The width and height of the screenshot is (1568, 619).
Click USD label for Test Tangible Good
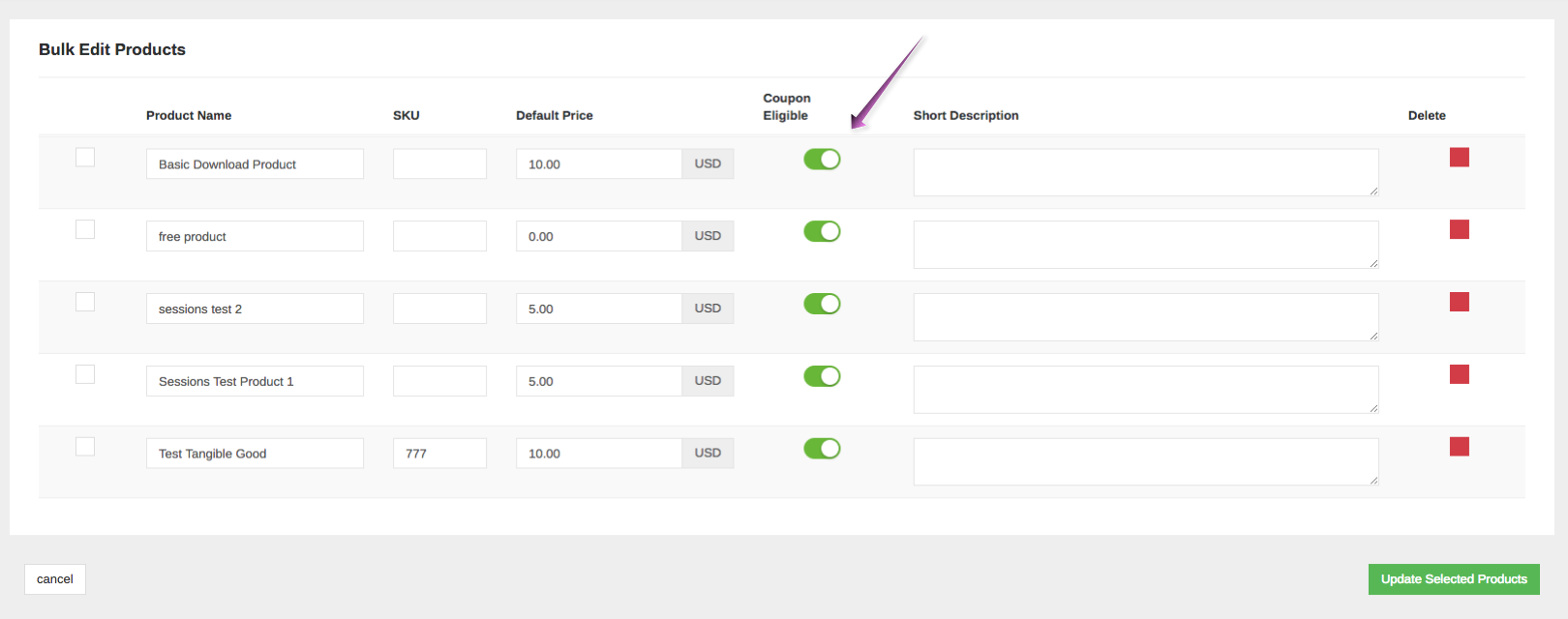(x=708, y=453)
